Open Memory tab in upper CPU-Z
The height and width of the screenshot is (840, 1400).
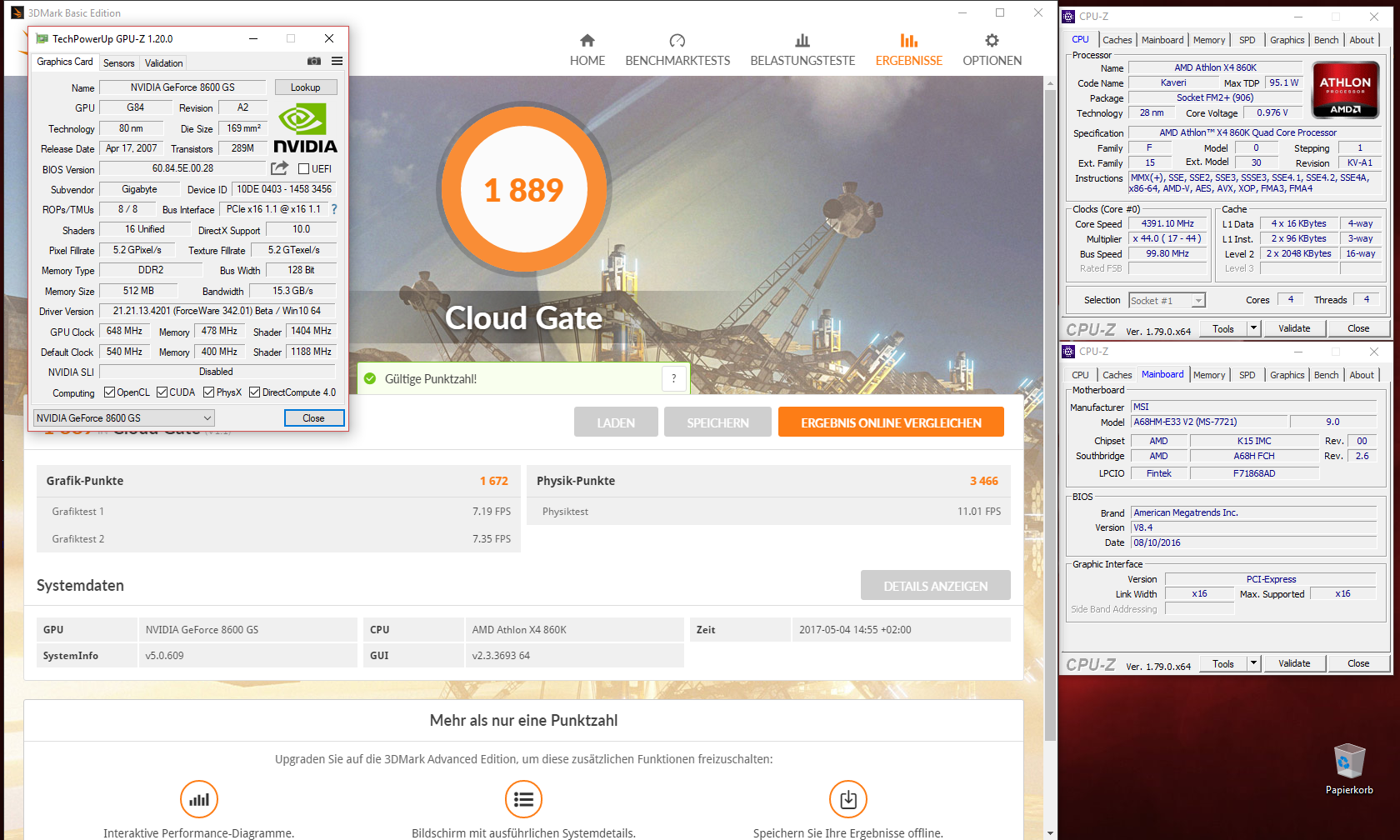point(1208,40)
